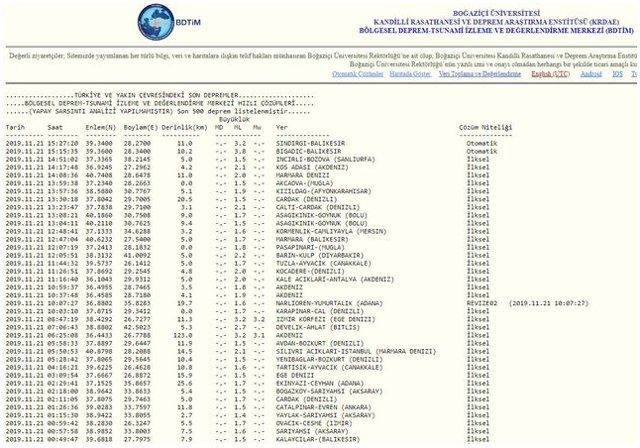Select the BOGAZKOY-SARIYAHSI (AKSARAY) entry
The image size is (640, 448).
coord(329,391)
